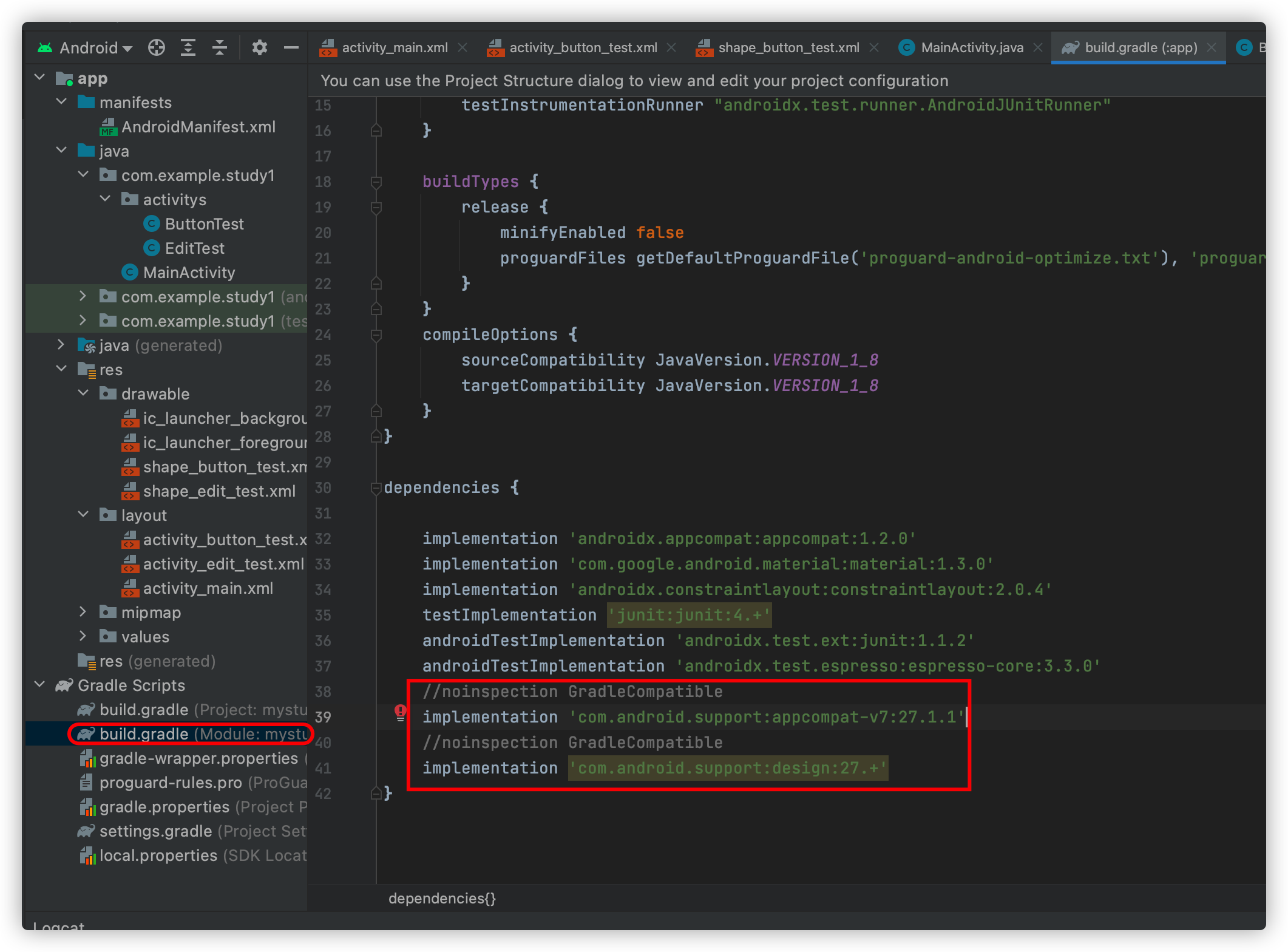Collapse the res folder
This screenshot has height=952, width=1288.
point(62,369)
